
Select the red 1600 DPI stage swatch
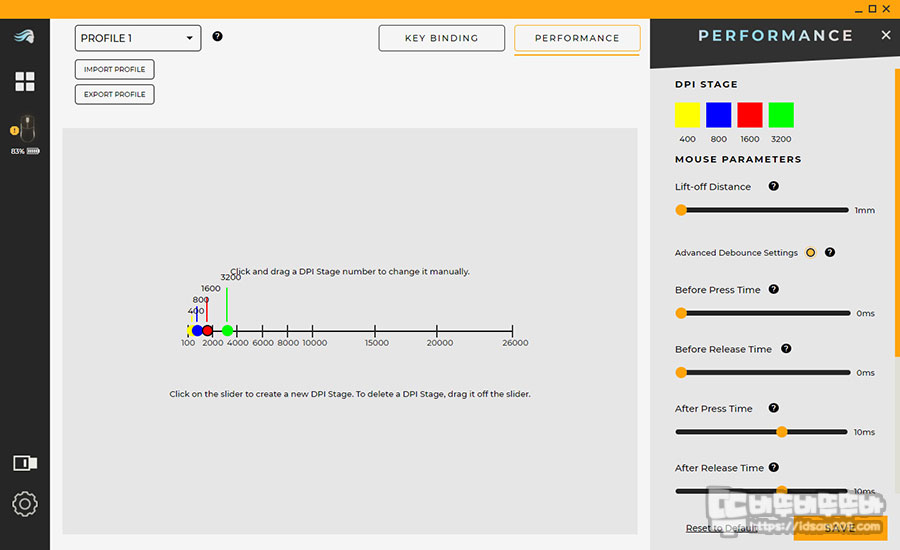point(750,115)
